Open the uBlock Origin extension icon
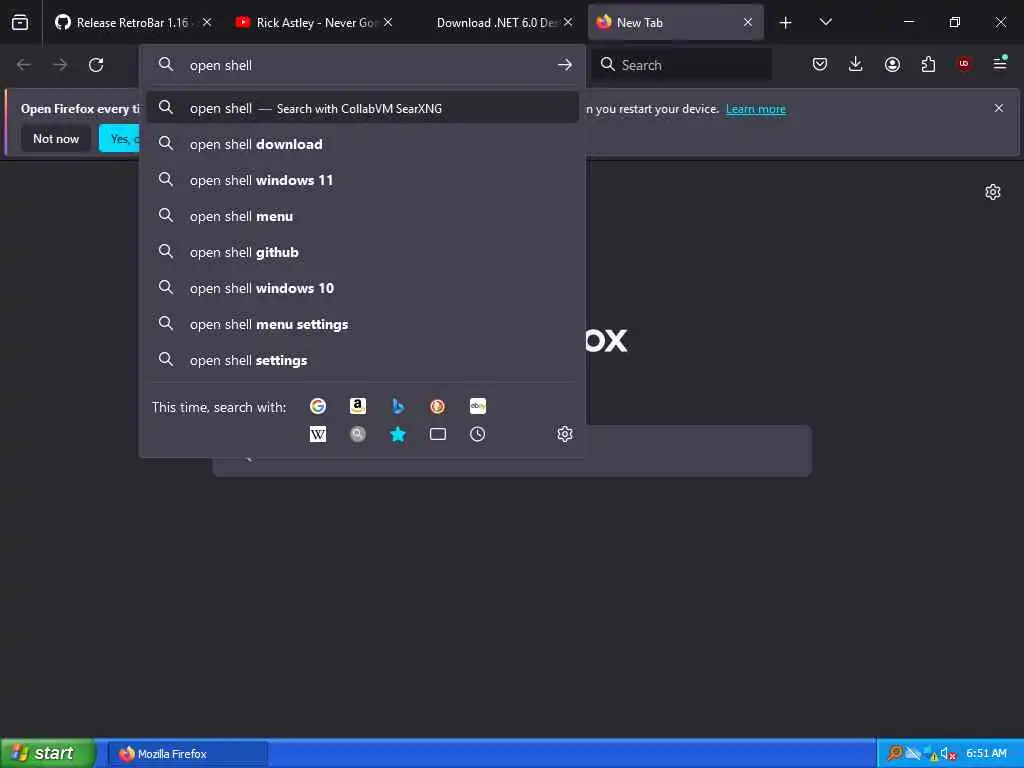Image resolution: width=1024 pixels, height=768 pixels. (x=964, y=63)
